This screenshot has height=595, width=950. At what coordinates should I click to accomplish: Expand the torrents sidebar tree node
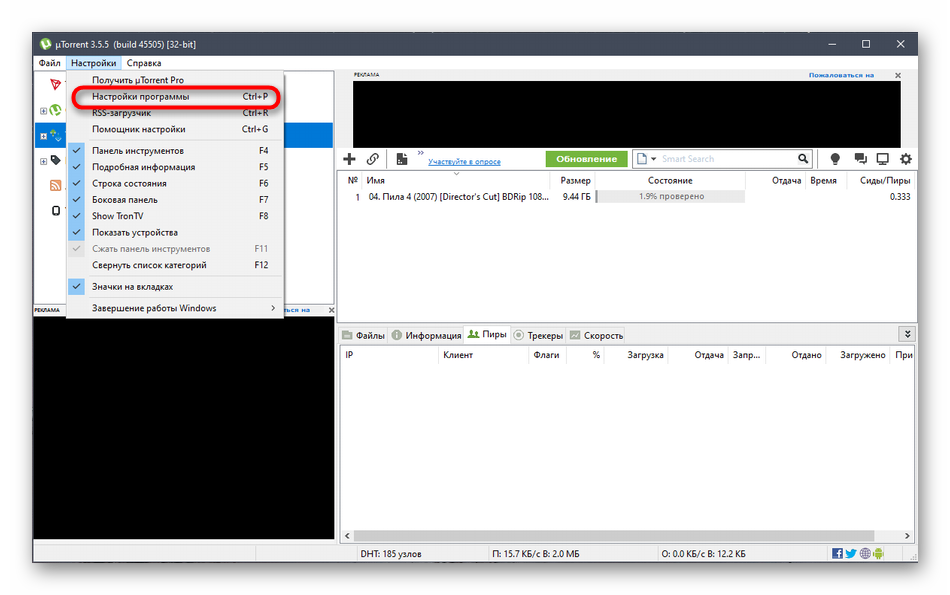[x=43, y=136]
